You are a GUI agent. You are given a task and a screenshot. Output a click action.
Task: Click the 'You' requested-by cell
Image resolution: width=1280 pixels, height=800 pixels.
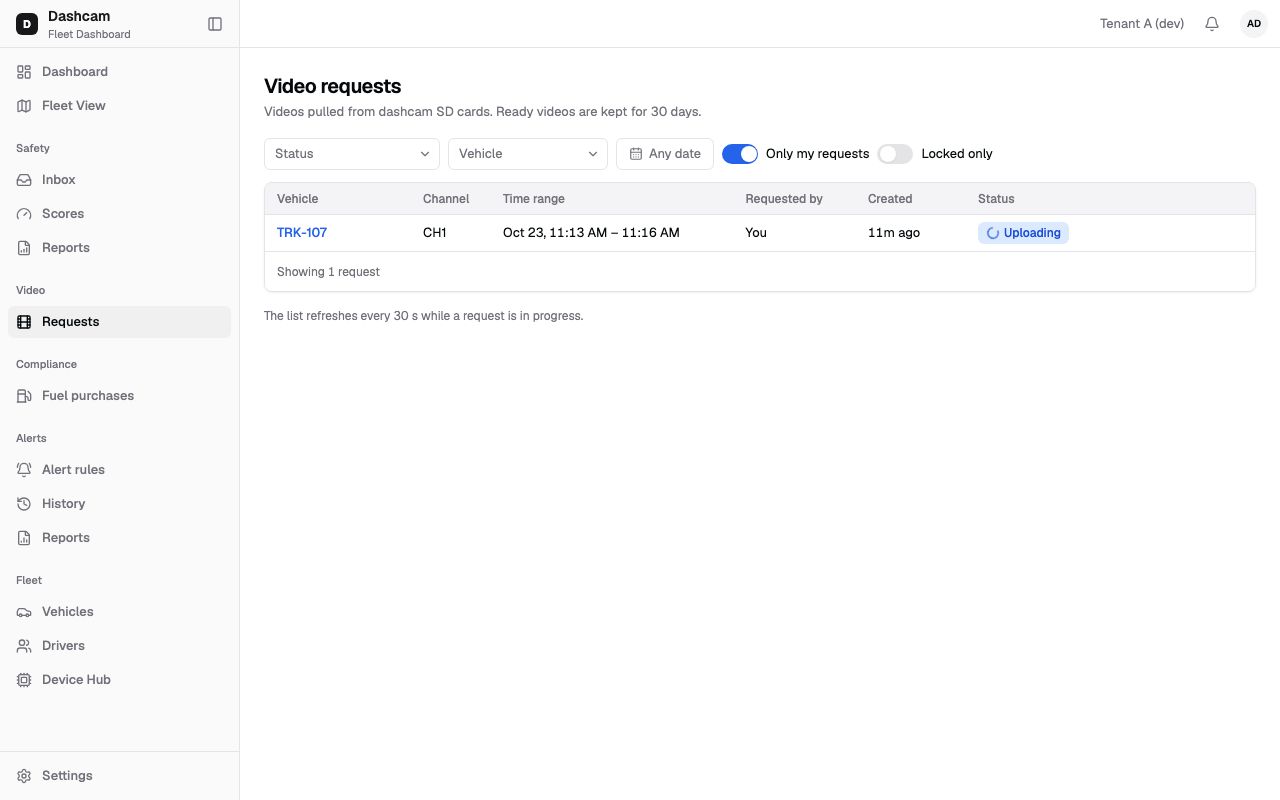(x=756, y=233)
